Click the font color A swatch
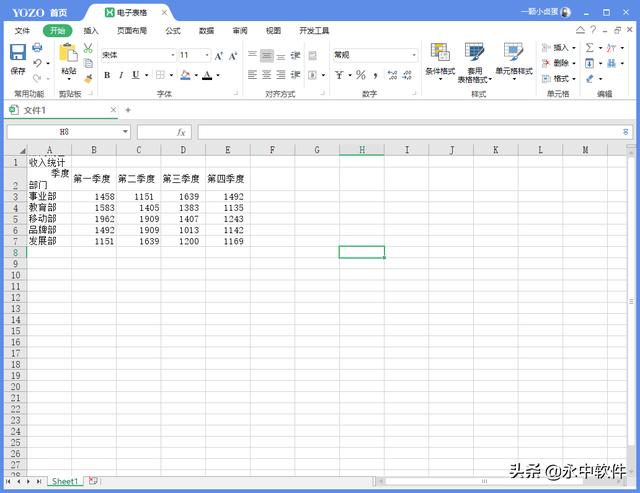 pyautogui.click(x=206, y=75)
